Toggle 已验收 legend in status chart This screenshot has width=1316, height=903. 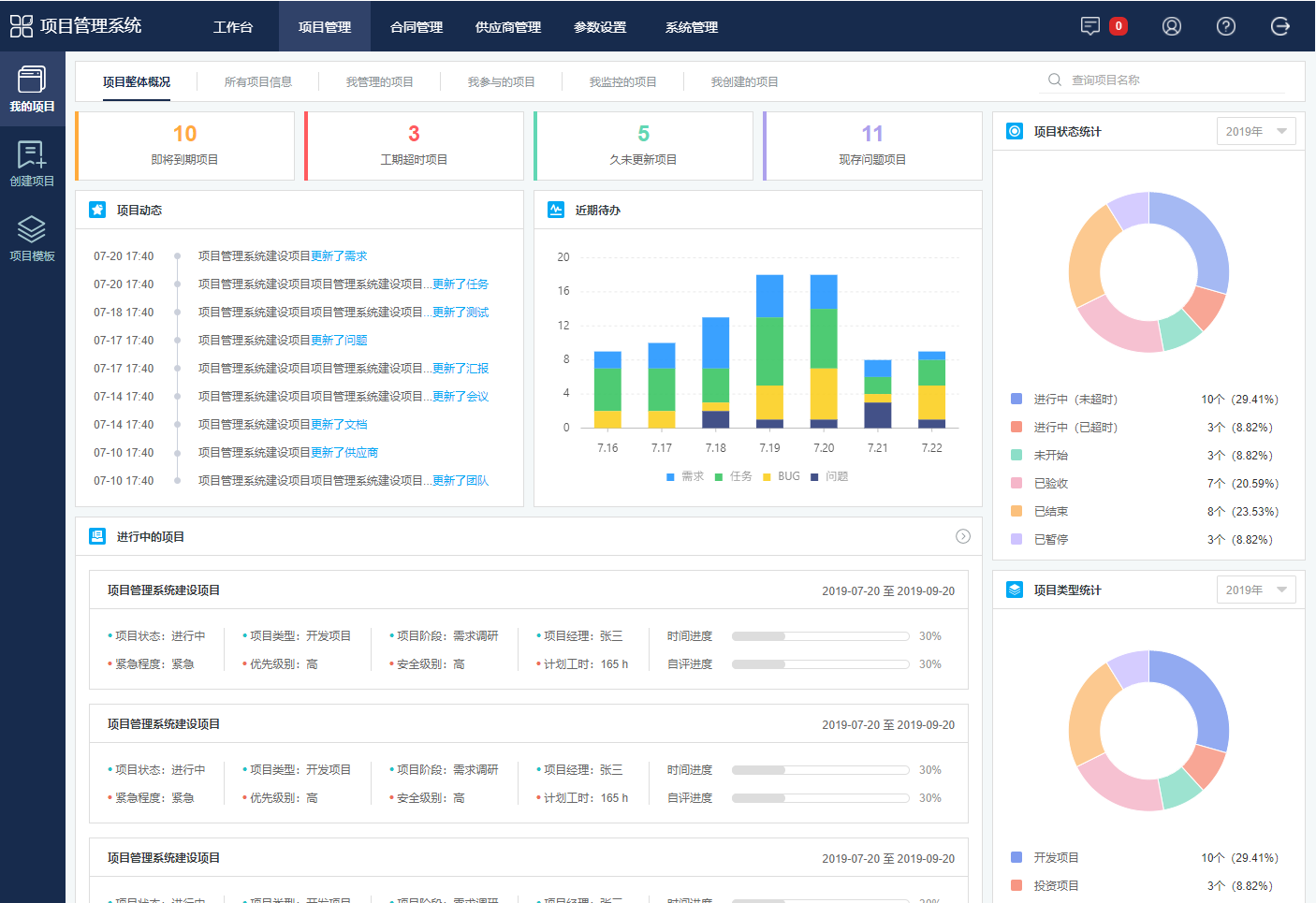[1040, 483]
